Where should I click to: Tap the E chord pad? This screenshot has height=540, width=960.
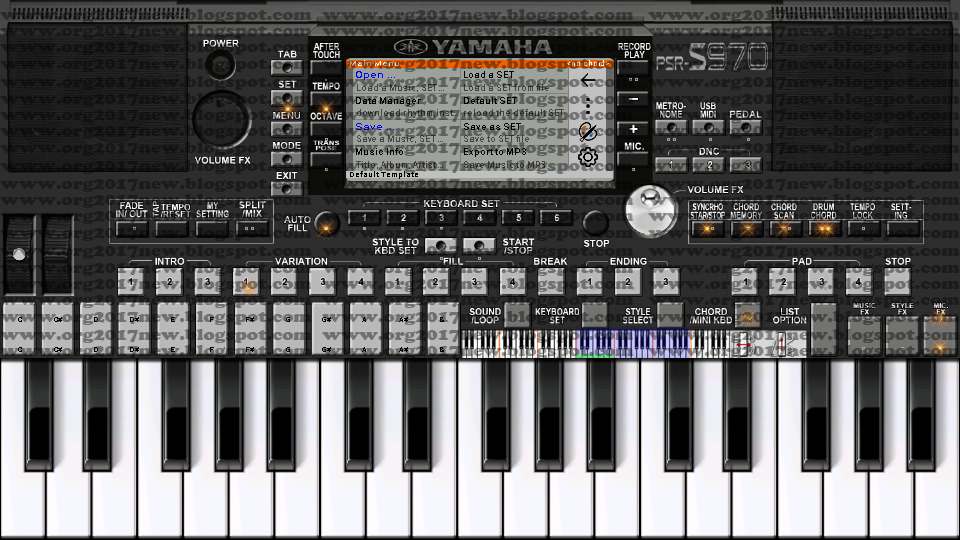(x=173, y=329)
